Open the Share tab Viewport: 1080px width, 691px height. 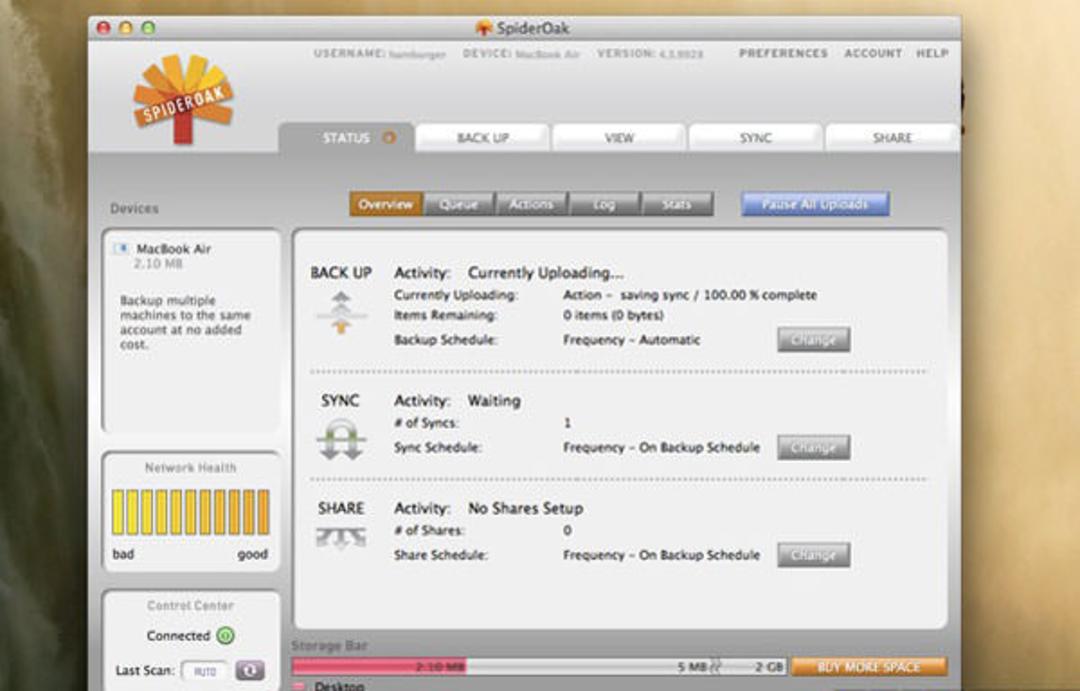click(x=892, y=138)
